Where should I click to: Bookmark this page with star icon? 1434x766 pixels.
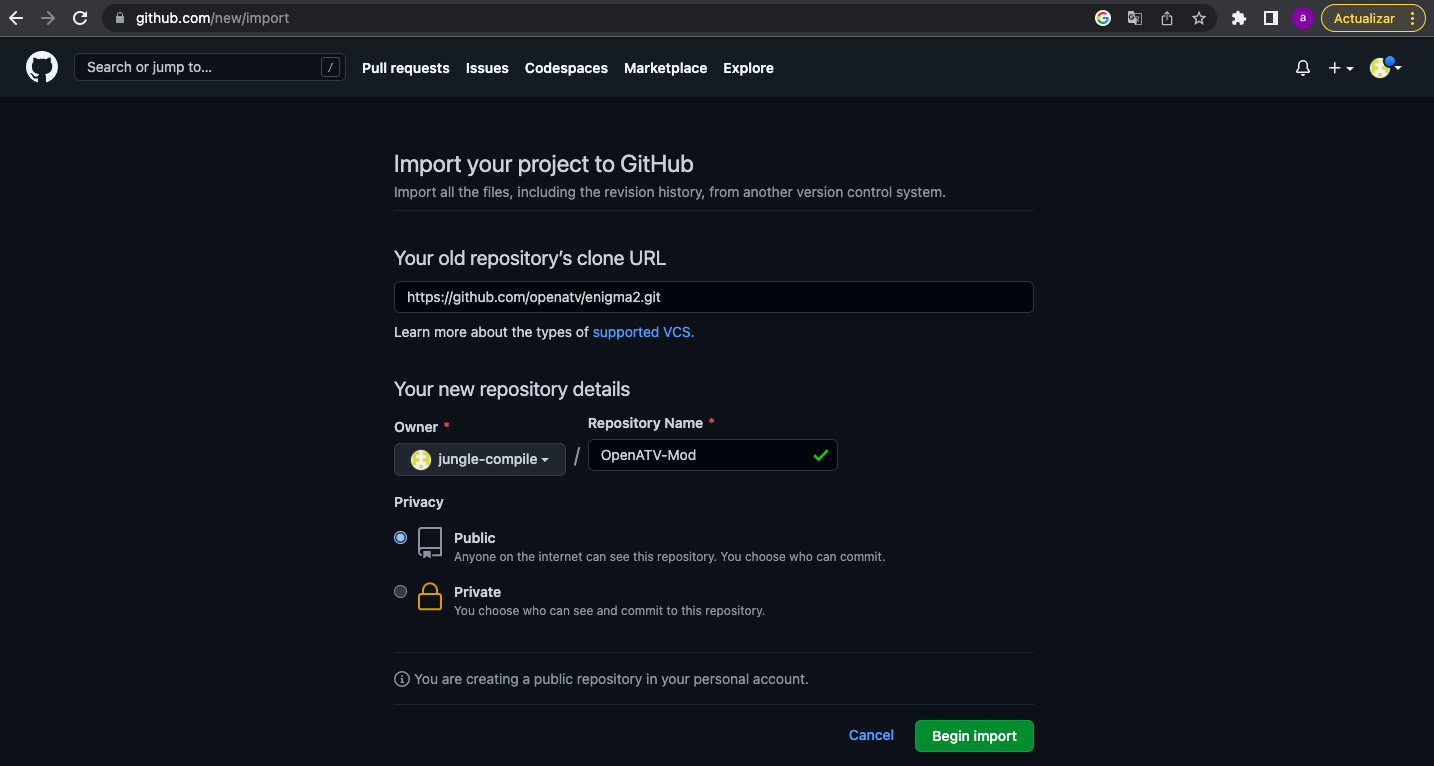pos(1198,18)
